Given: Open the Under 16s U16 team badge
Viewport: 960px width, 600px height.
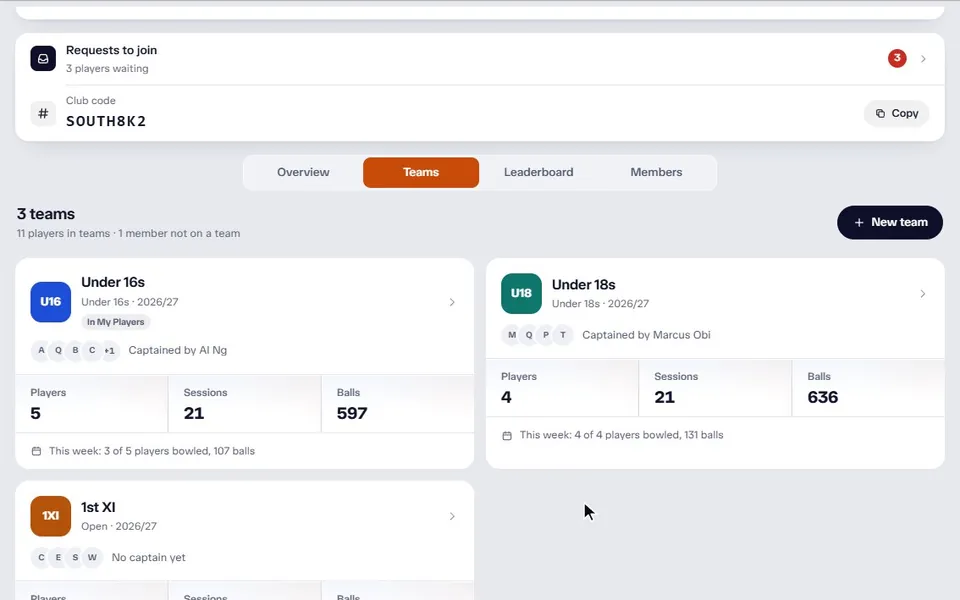Looking at the screenshot, I should [x=51, y=302].
